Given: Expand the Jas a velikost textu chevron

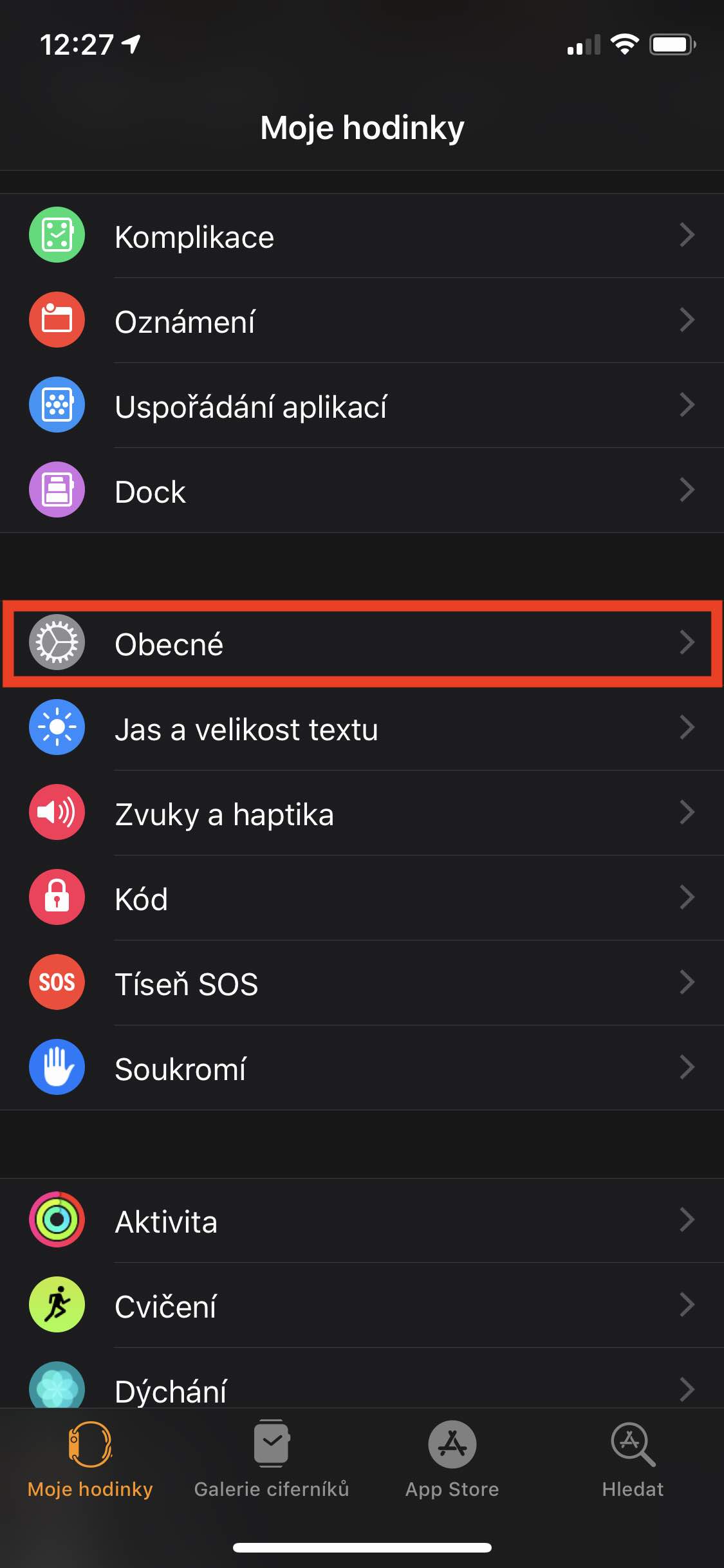Looking at the screenshot, I should [687, 728].
